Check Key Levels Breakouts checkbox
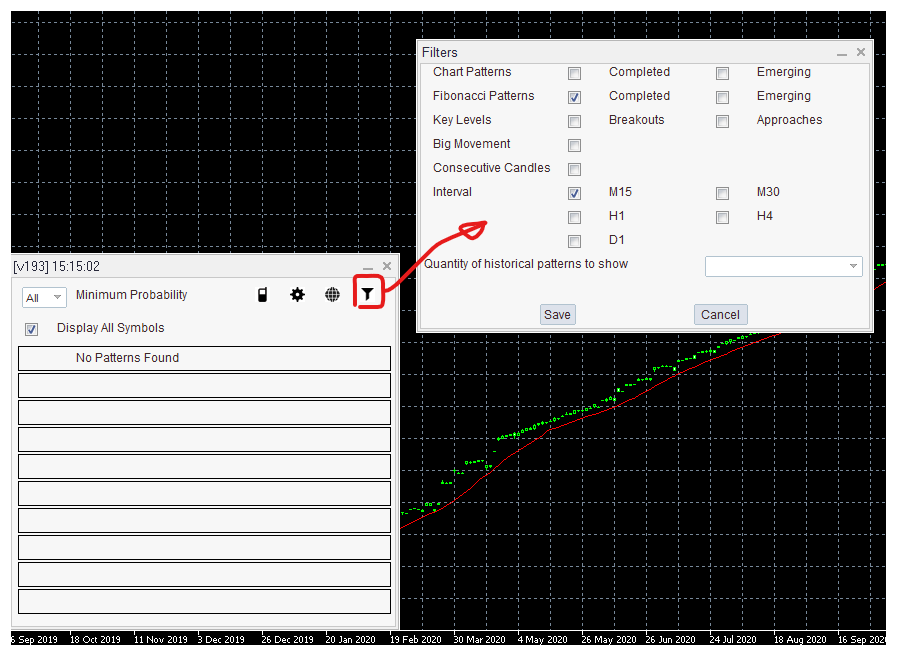Viewport: 900px width, 662px height. 575,121
